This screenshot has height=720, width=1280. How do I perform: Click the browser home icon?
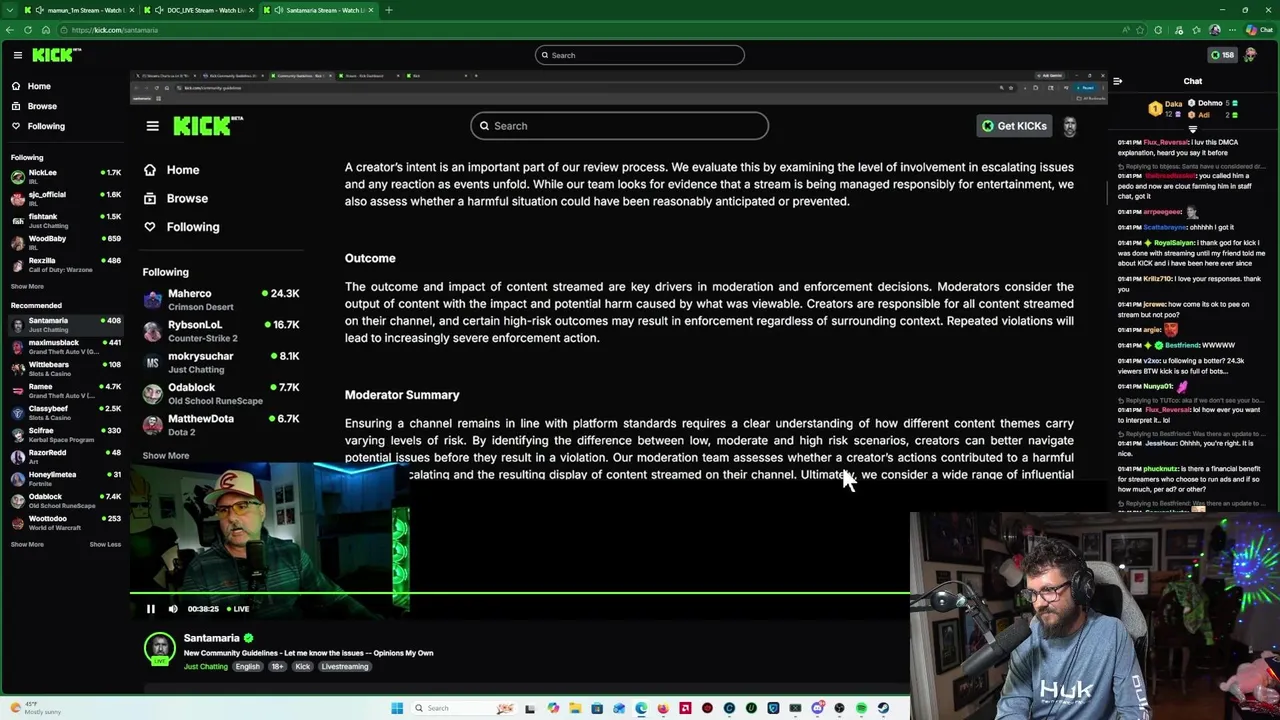45,30
